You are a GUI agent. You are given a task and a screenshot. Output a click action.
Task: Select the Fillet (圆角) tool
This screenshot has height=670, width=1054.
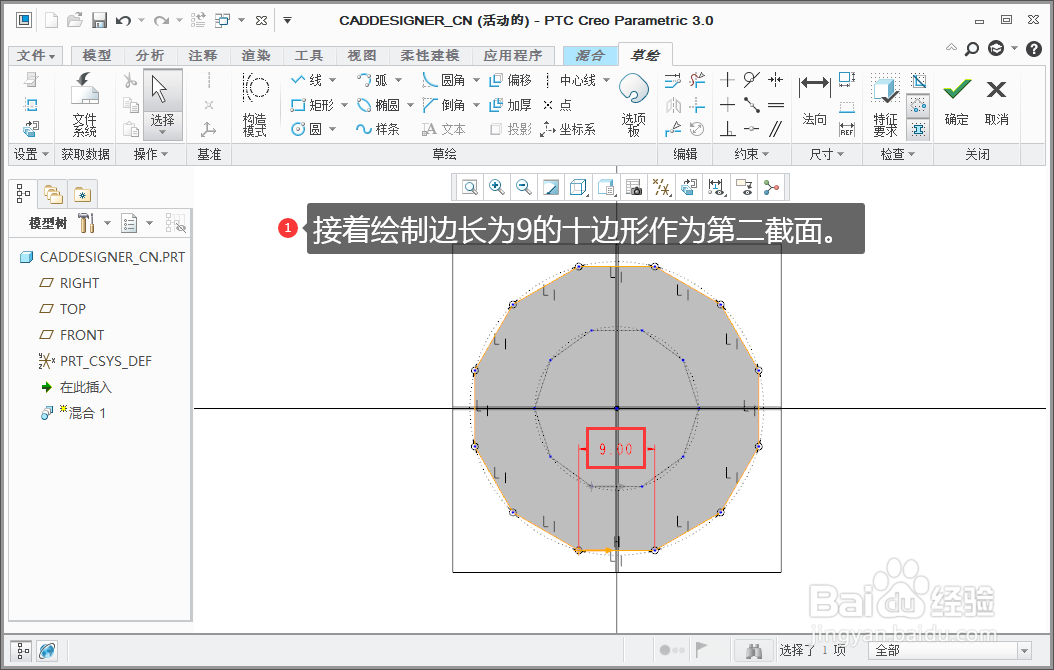pos(444,80)
